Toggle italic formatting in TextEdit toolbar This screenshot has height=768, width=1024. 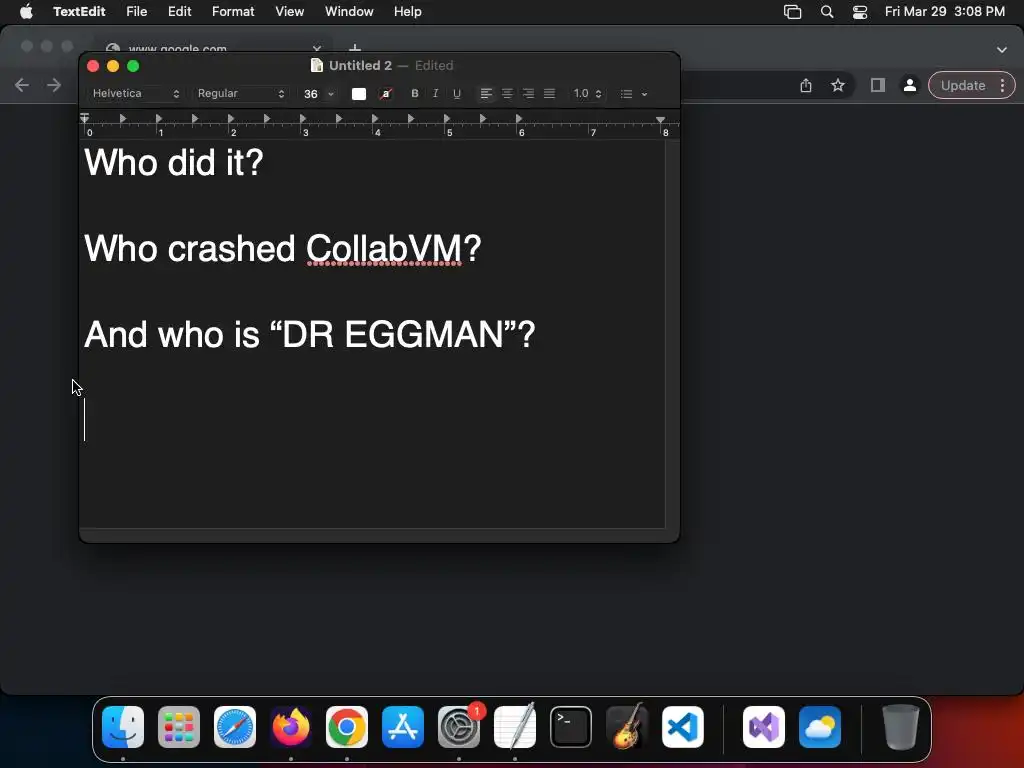pos(436,93)
